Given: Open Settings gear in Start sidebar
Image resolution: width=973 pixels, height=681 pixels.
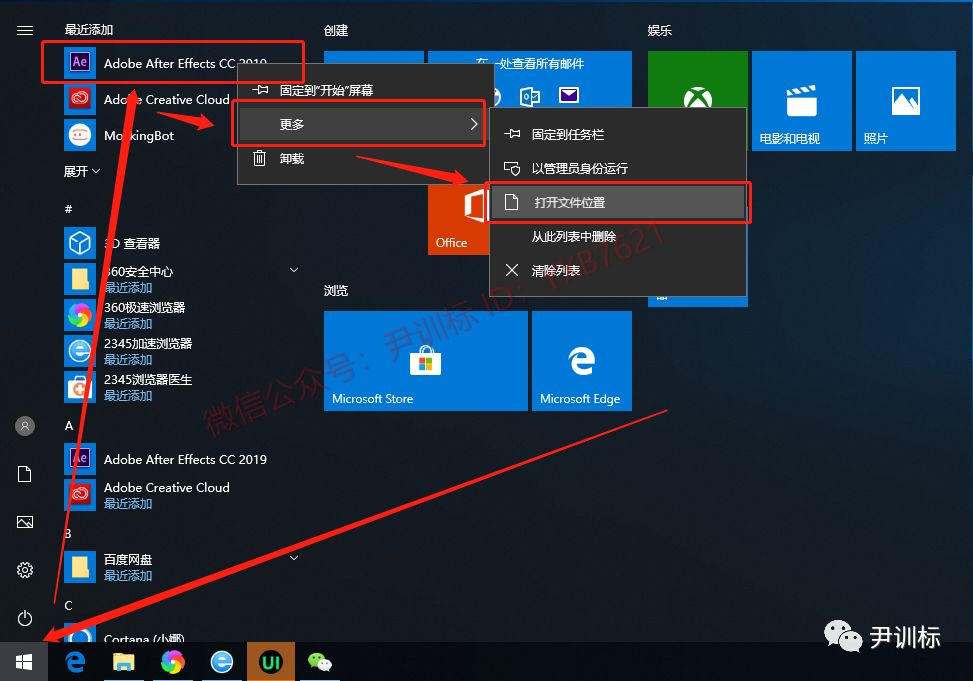Looking at the screenshot, I should (x=25, y=570).
